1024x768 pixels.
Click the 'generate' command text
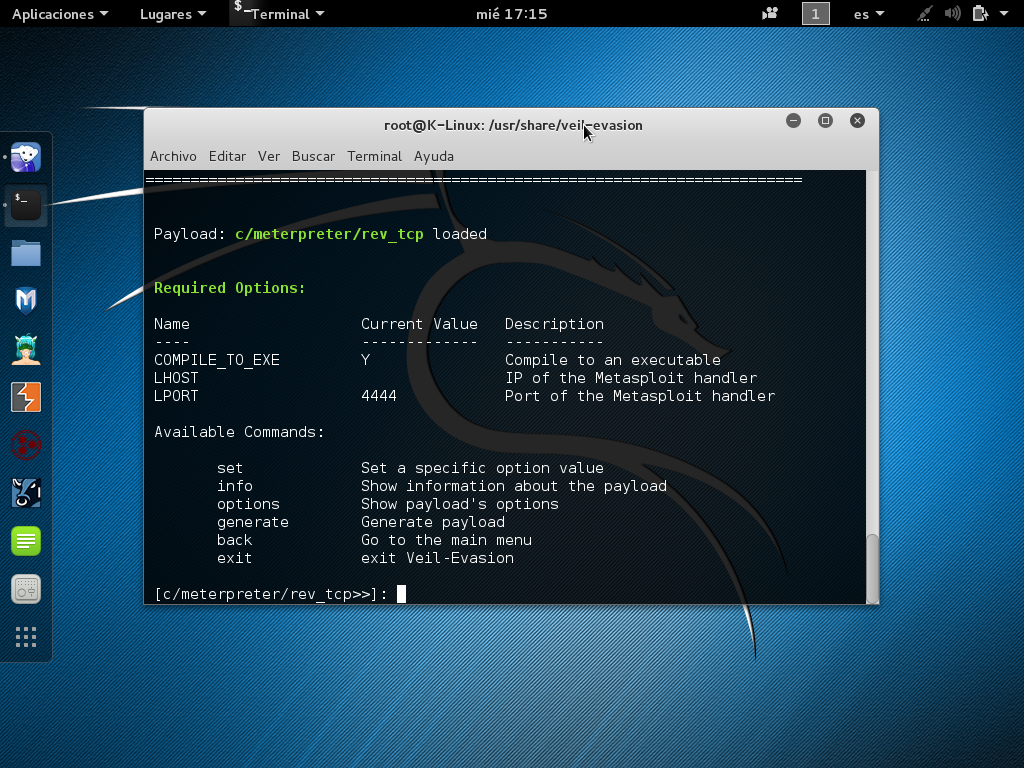tap(253, 522)
